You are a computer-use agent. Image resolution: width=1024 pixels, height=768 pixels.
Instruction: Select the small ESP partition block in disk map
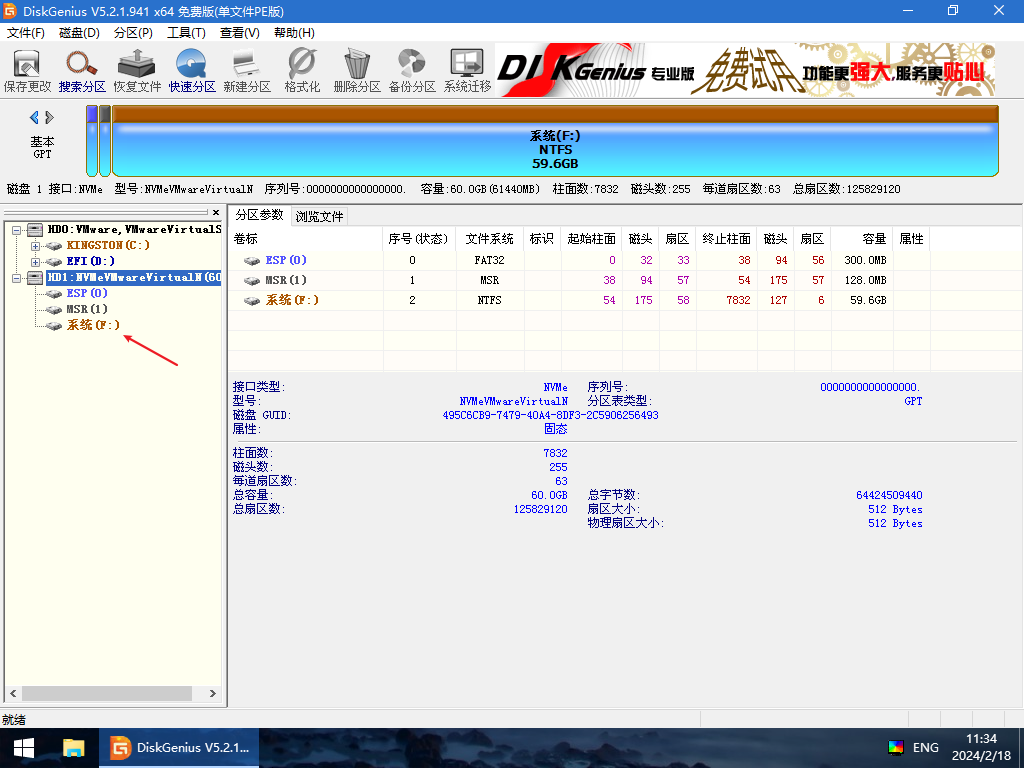[x=92, y=141]
